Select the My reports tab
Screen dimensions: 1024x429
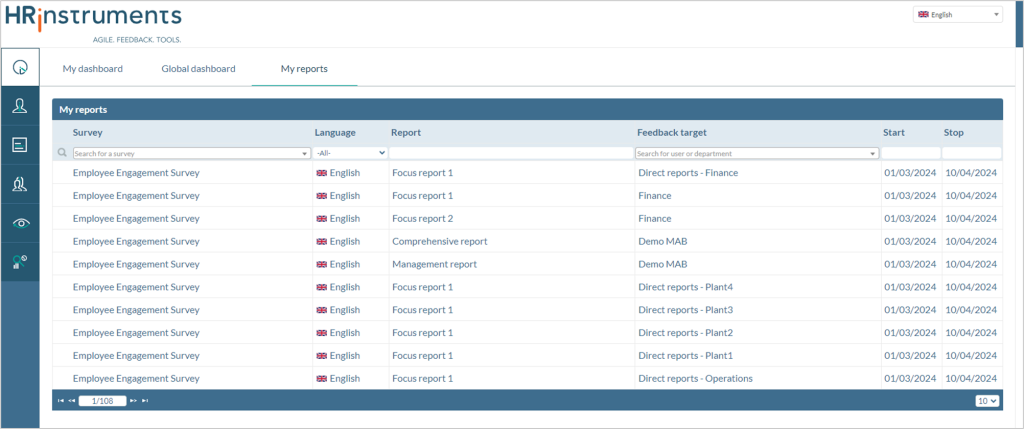pyautogui.click(x=304, y=69)
